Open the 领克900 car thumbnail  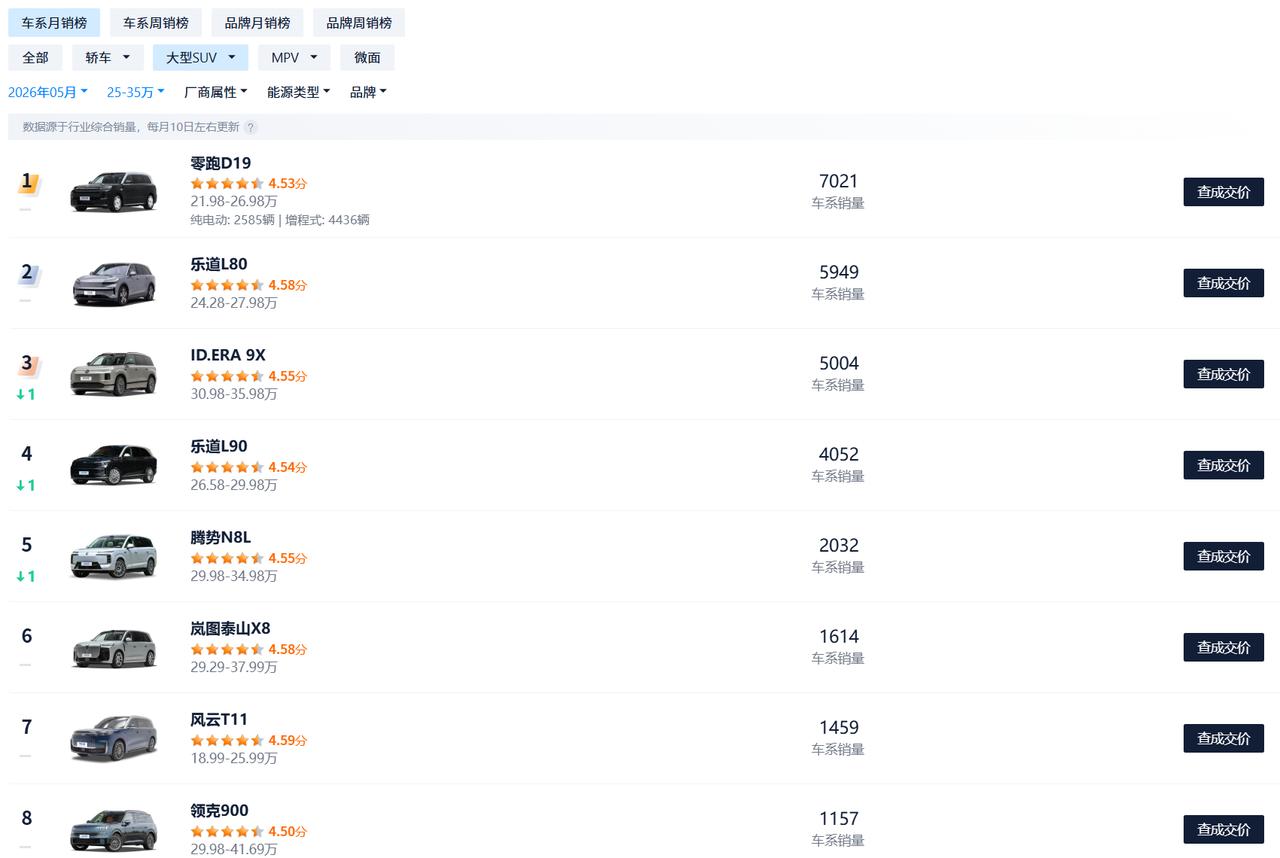coord(114,829)
